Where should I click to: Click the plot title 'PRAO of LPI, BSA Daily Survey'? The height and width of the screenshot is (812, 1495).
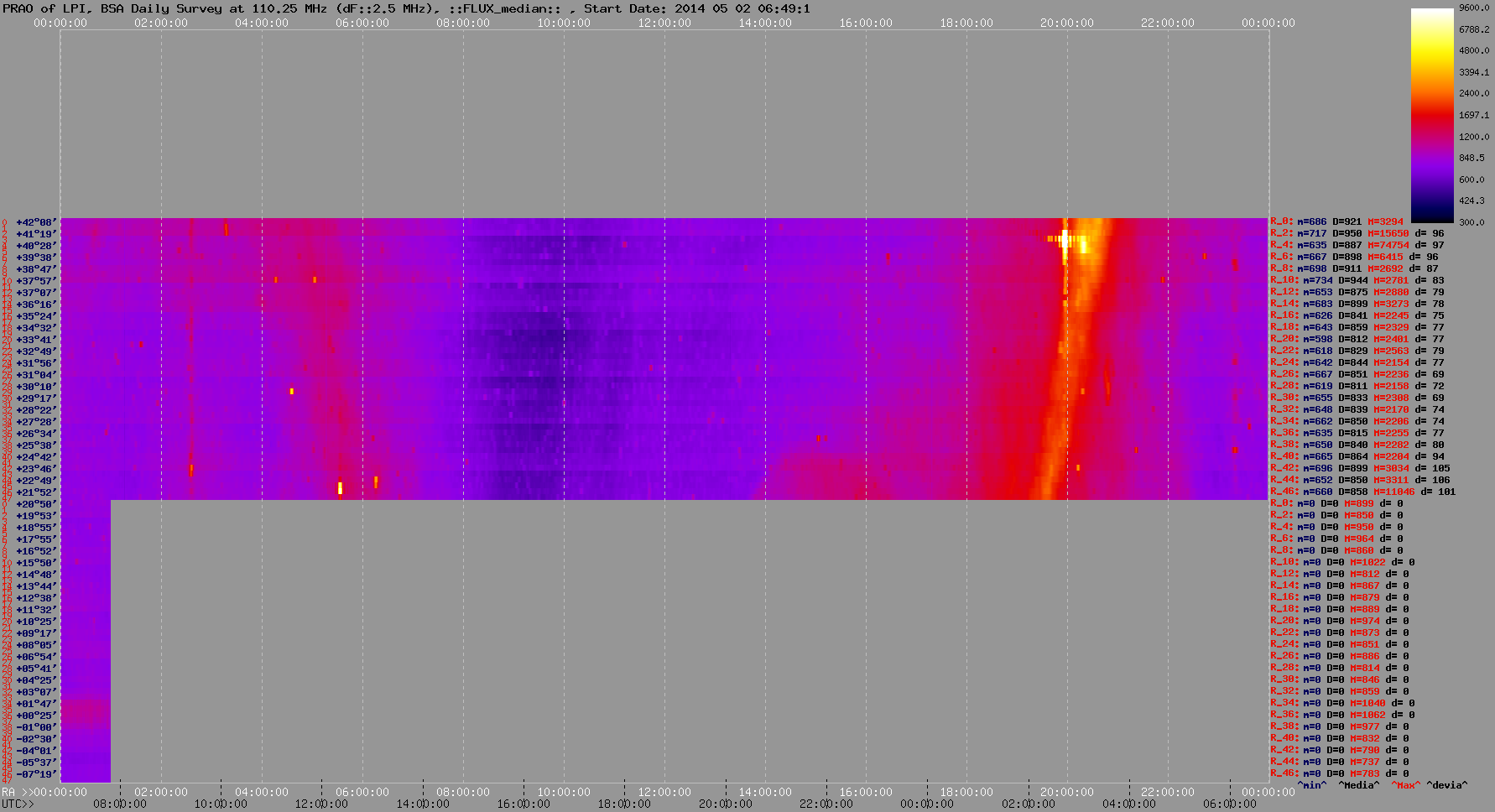coord(112,8)
